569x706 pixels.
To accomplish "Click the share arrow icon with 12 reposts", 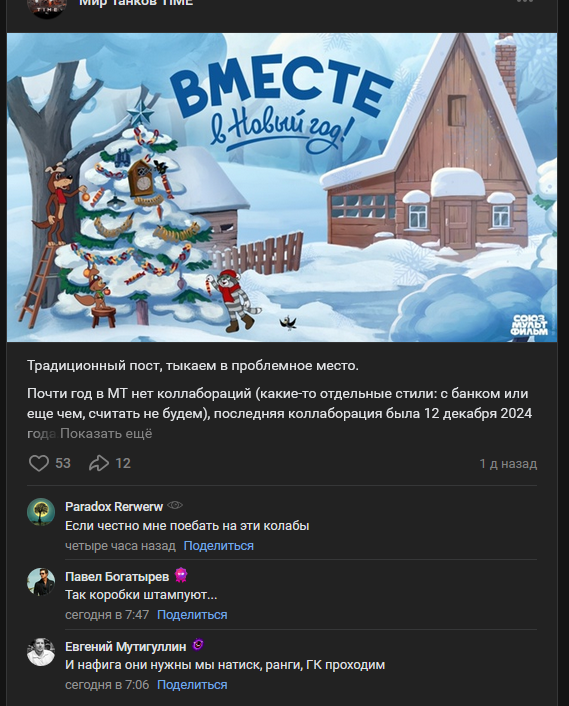I will tap(99, 463).
